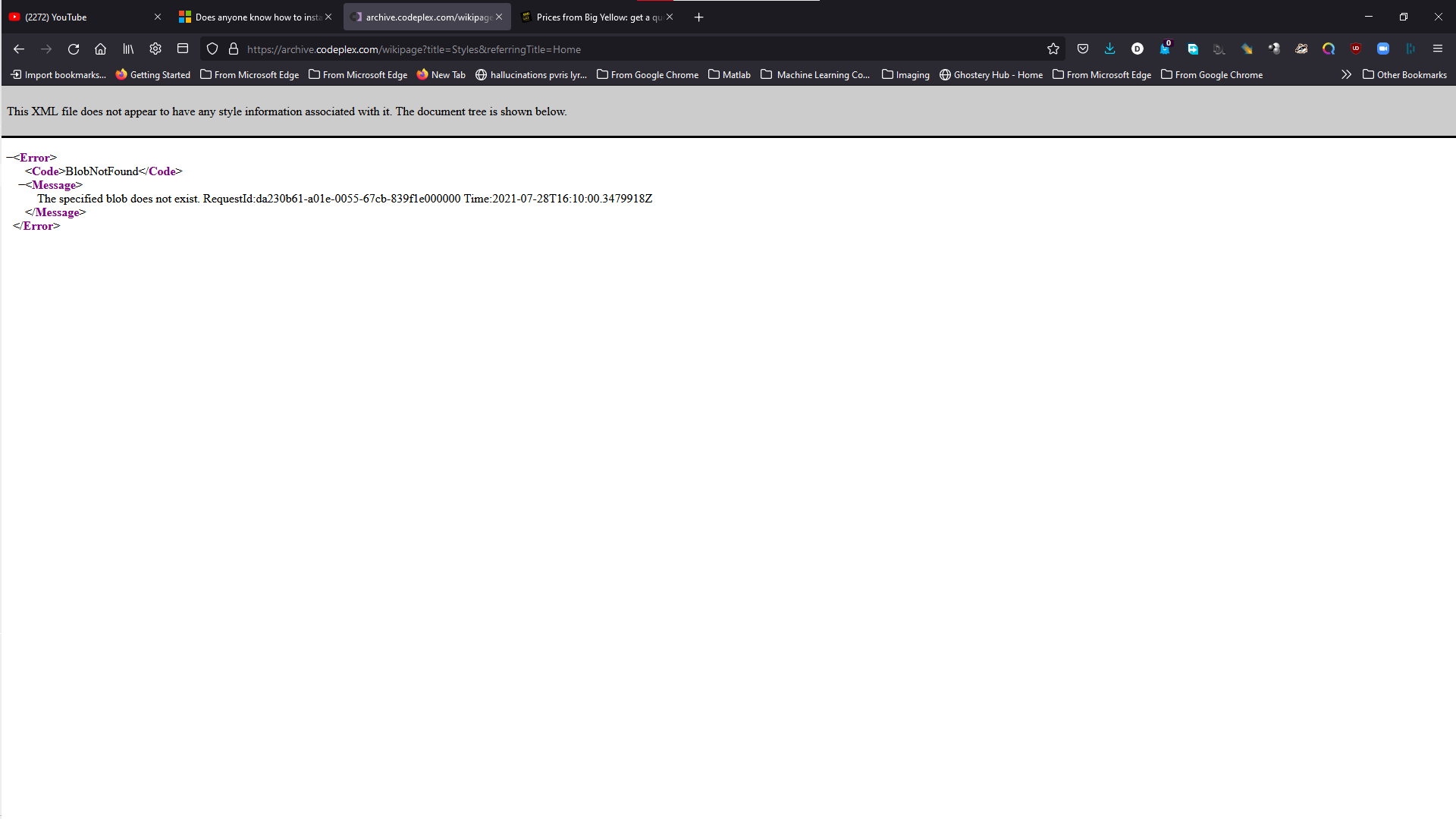
Task: Open the uBlock Origin shield icon
Action: [1356, 49]
